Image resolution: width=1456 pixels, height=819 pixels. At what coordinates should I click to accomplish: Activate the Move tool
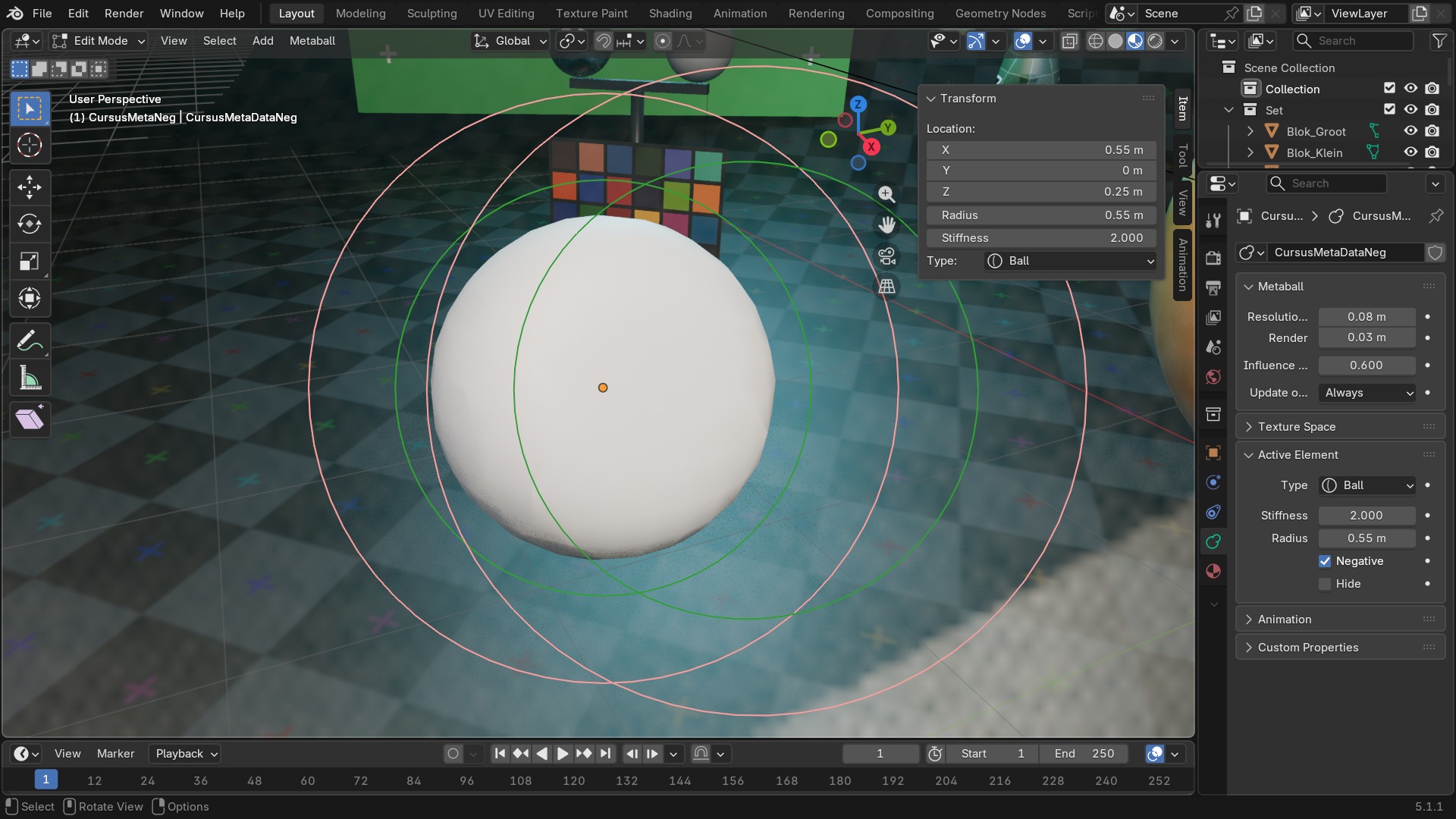[x=30, y=187]
